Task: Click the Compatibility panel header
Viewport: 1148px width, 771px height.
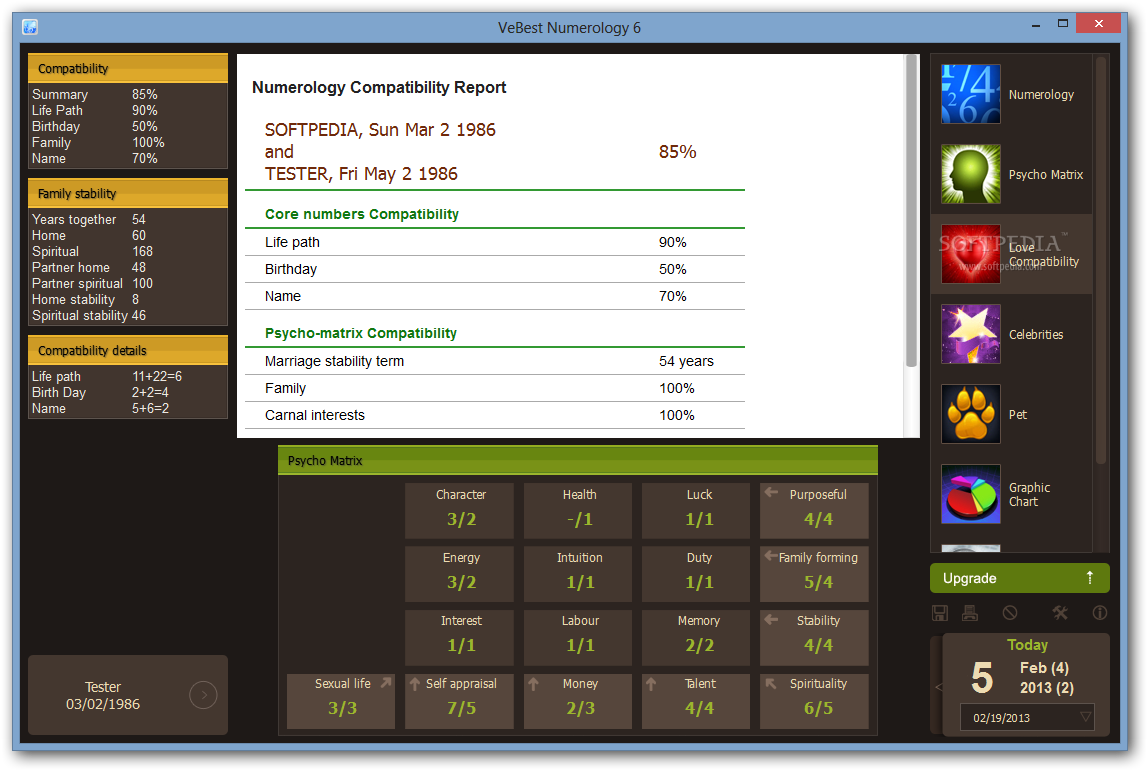Action: coord(128,68)
